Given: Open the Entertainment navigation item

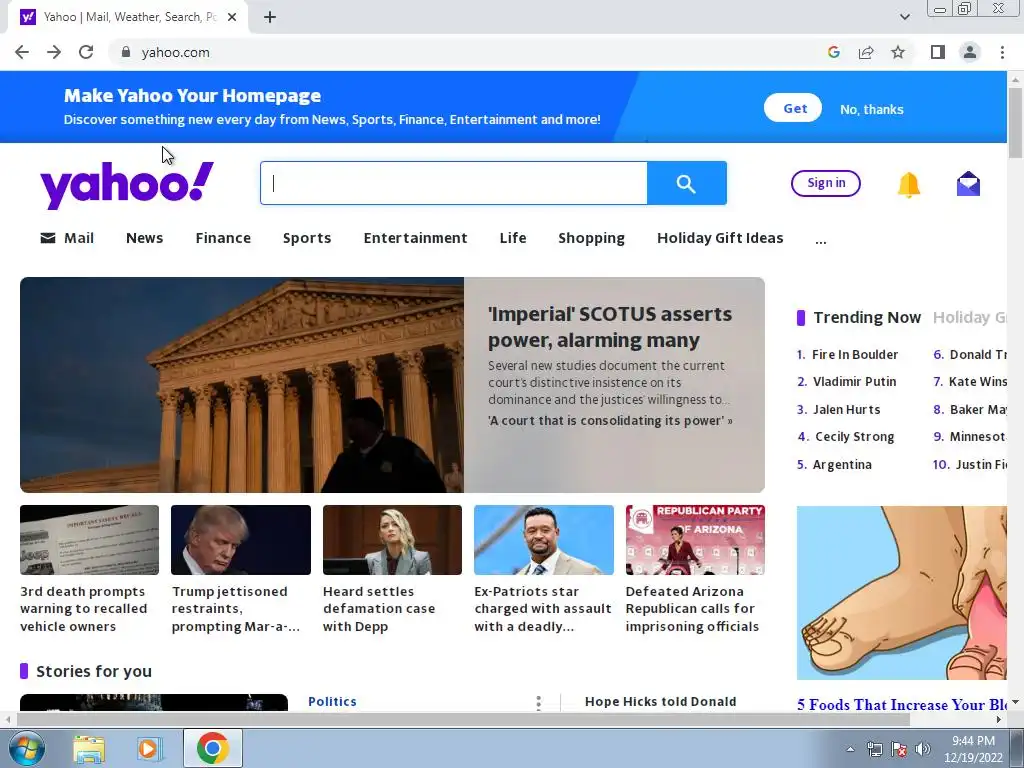Looking at the screenshot, I should point(415,238).
